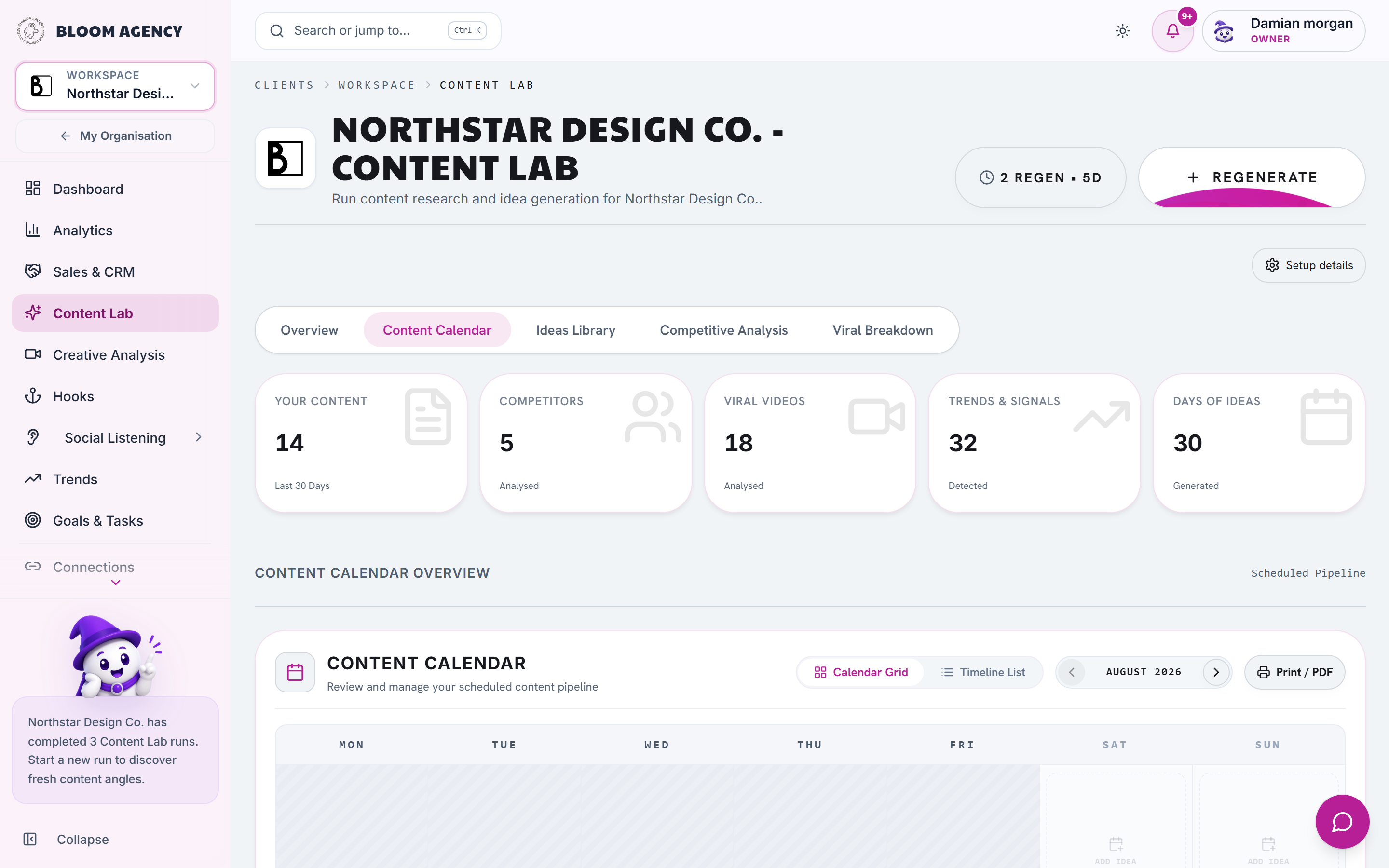This screenshot has width=1389, height=868.
Task: Open the chat bubble support button
Action: tap(1342, 822)
